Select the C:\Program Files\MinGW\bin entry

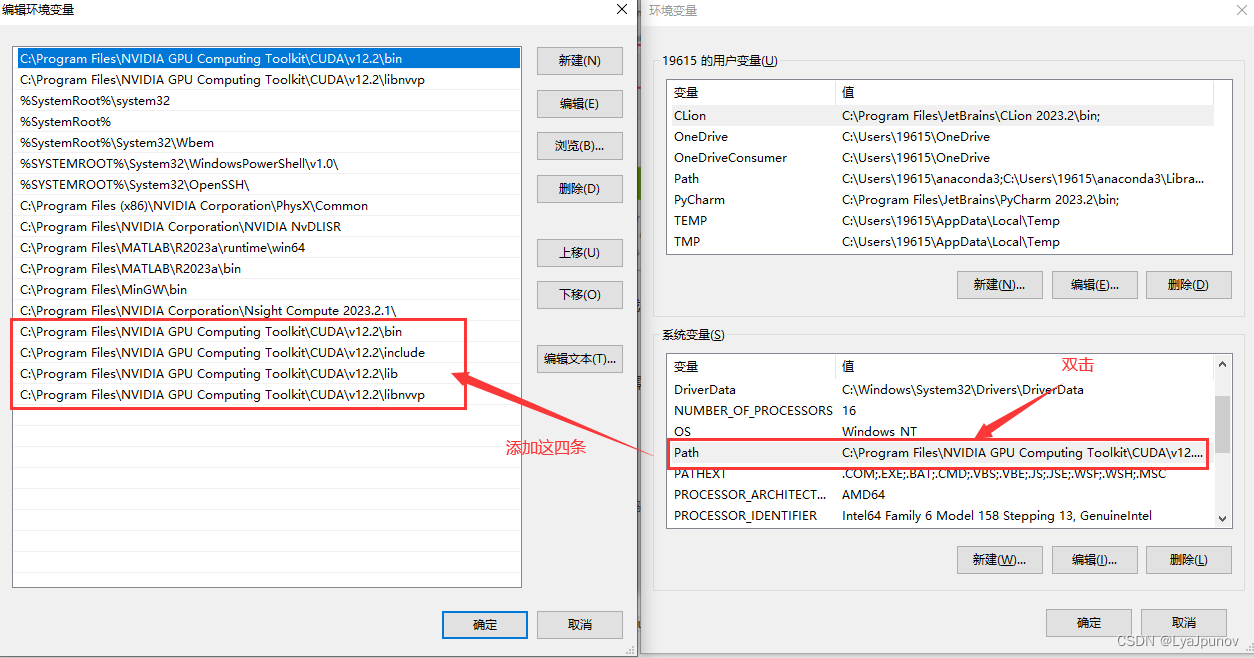point(268,290)
